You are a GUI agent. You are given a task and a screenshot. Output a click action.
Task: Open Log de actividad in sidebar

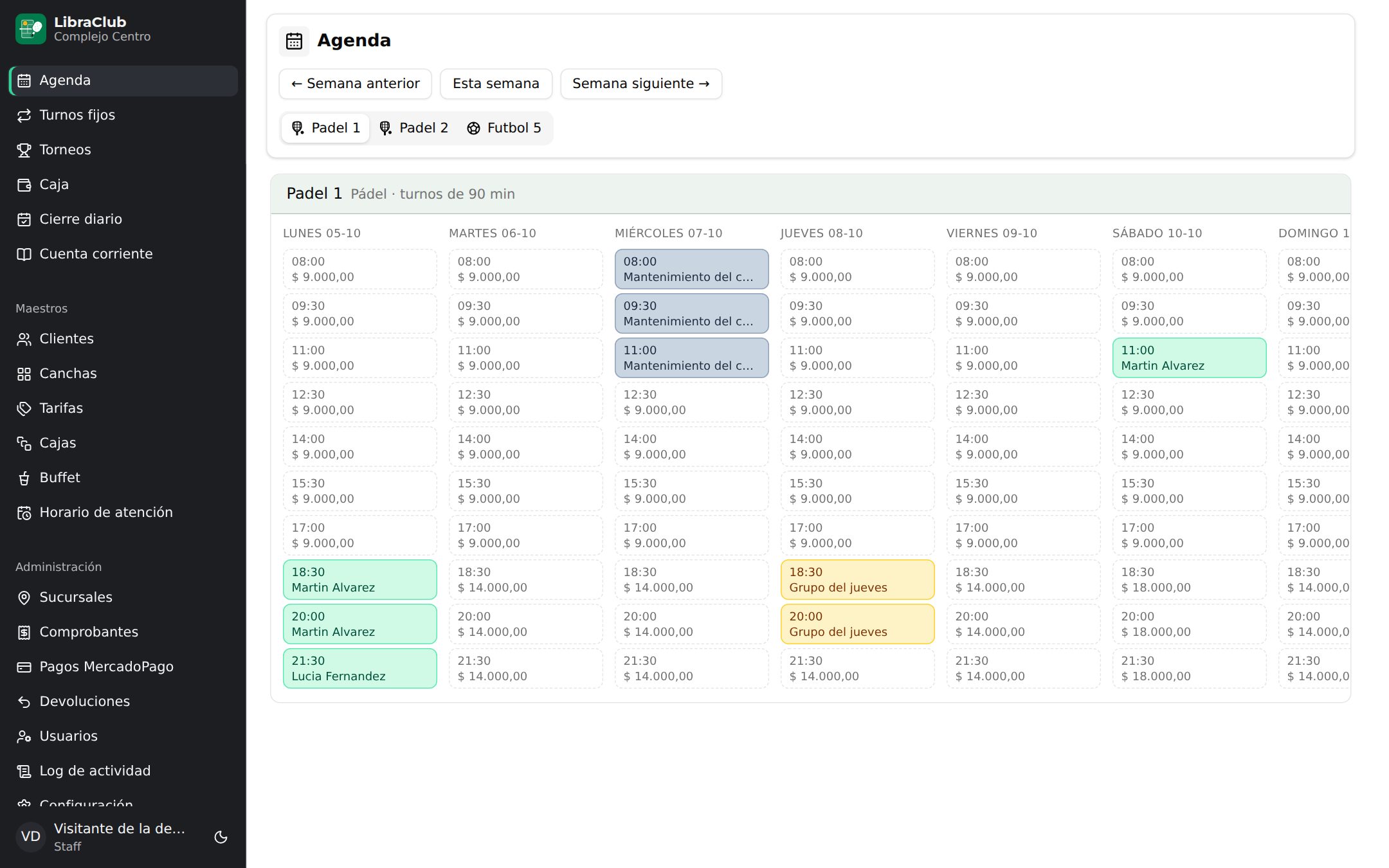[123, 771]
